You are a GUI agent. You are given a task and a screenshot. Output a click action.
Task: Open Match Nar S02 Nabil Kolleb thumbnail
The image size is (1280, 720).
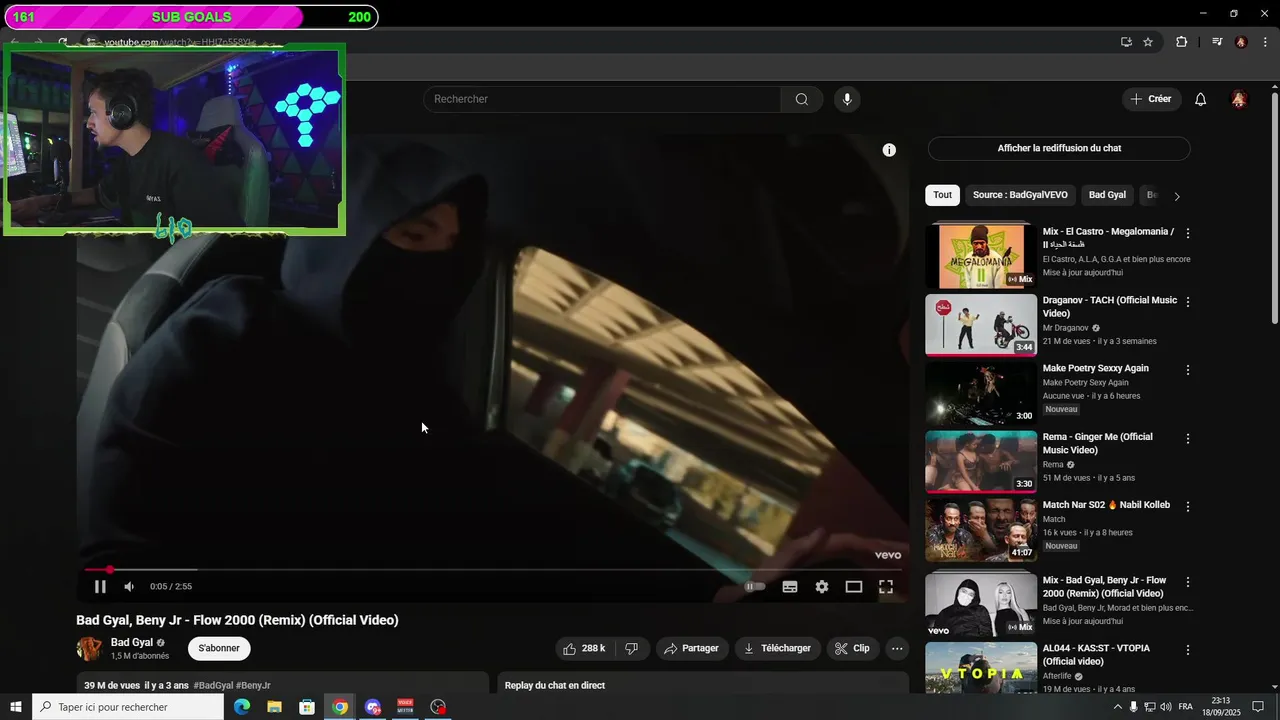[981, 530]
